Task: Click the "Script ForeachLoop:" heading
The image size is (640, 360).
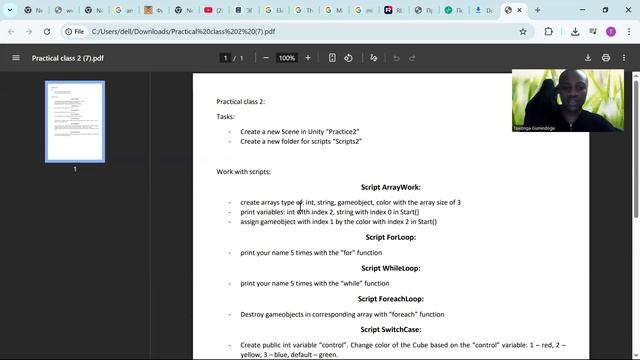Action: click(391, 299)
